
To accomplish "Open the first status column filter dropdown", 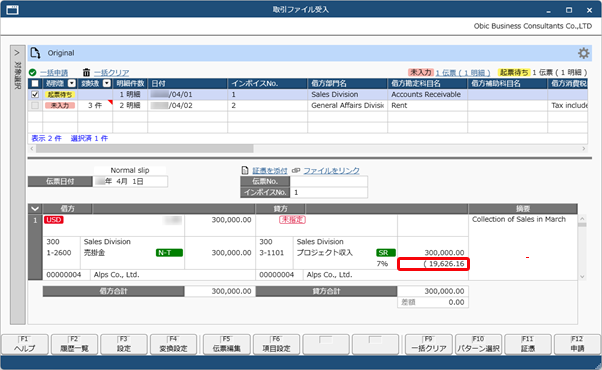I will pyautogui.click(x=71, y=83).
